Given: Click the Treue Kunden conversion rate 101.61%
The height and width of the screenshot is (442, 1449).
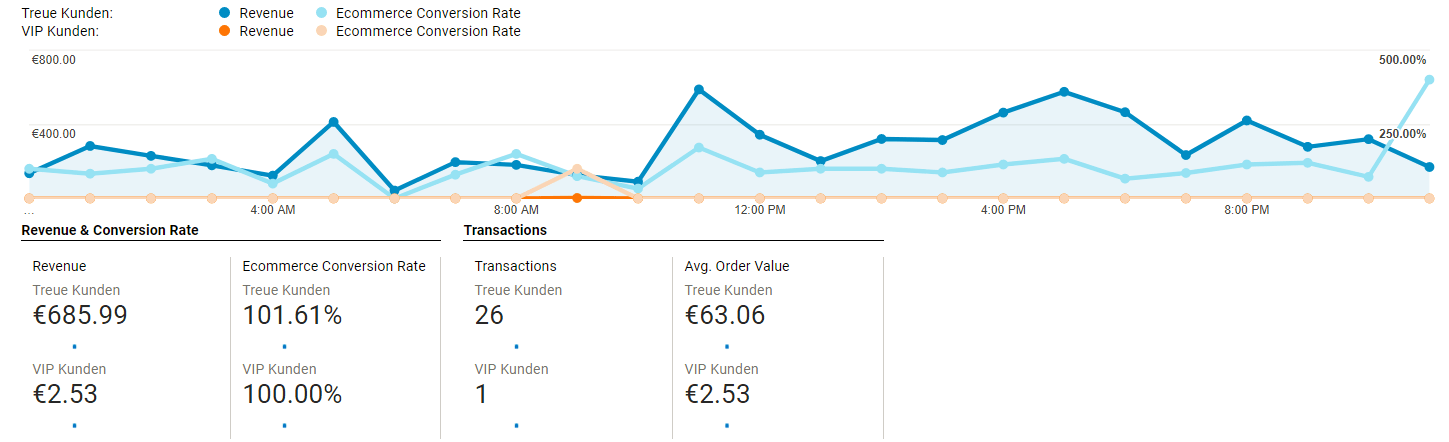Looking at the screenshot, I should [292, 315].
